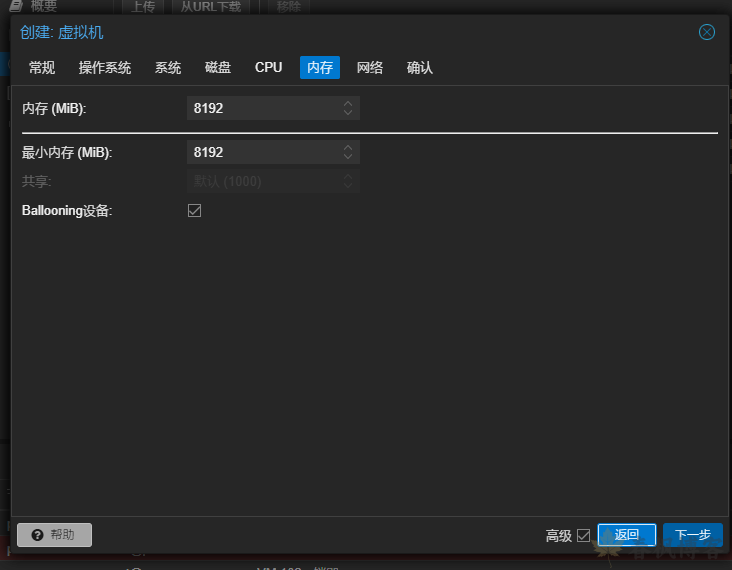Viewport: 732px width, 570px height.
Task: Open the 确认 tab
Action: [x=420, y=68]
